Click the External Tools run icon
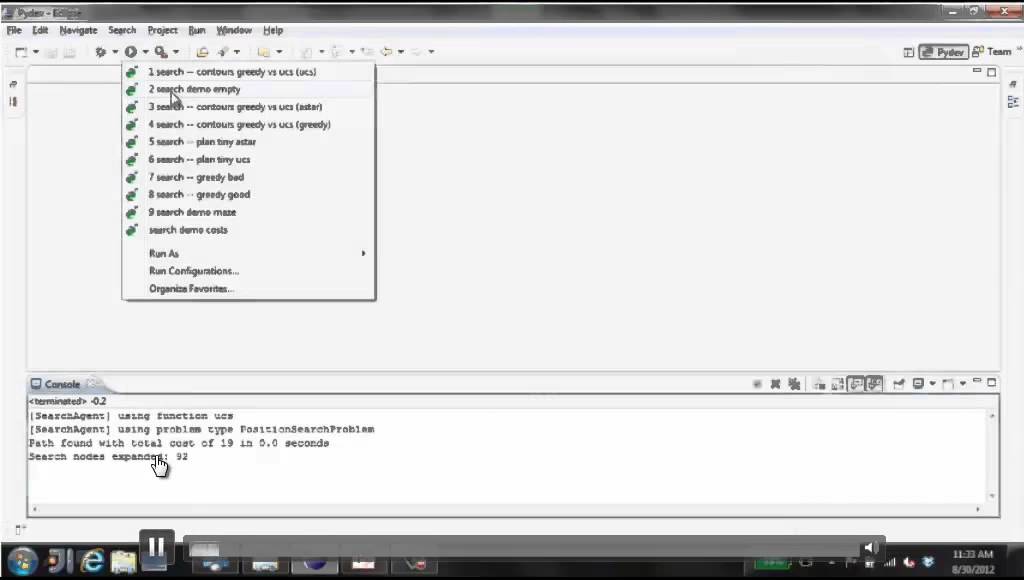This screenshot has width=1024, height=580. [x=161, y=52]
